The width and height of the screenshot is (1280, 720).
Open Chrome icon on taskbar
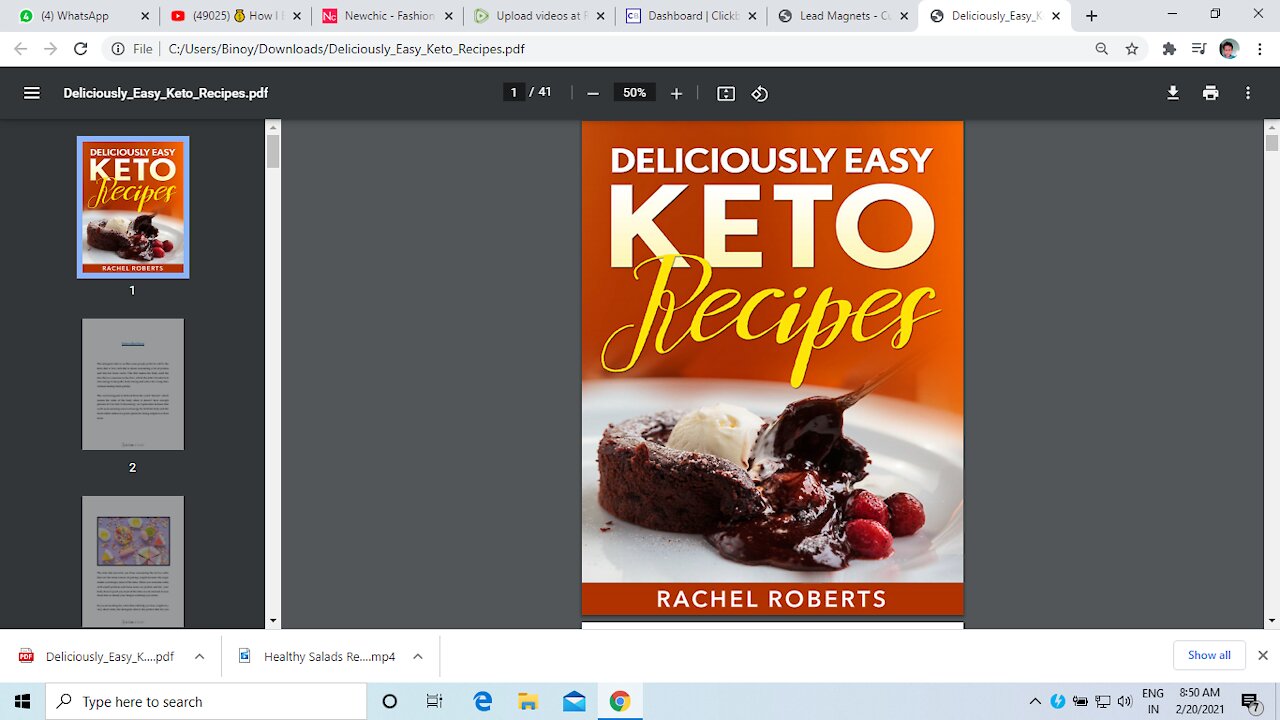tap(620, 701)
